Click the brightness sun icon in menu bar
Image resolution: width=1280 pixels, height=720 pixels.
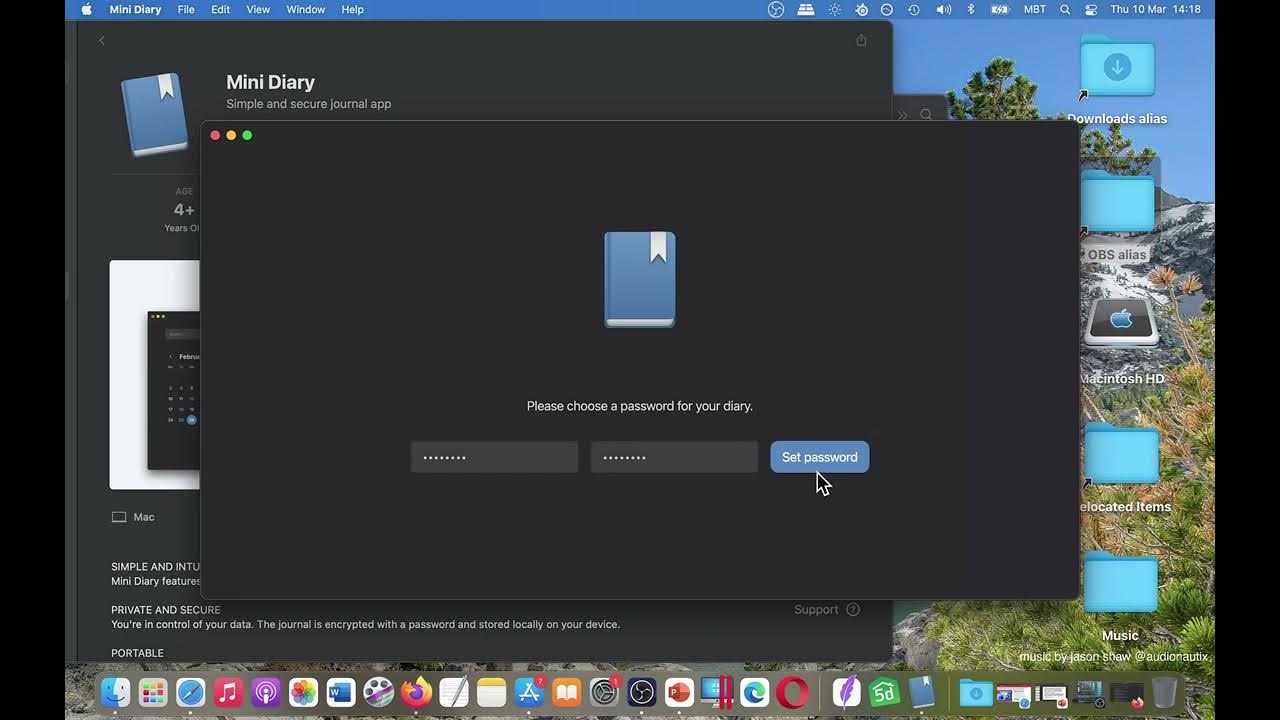[834, 9]
